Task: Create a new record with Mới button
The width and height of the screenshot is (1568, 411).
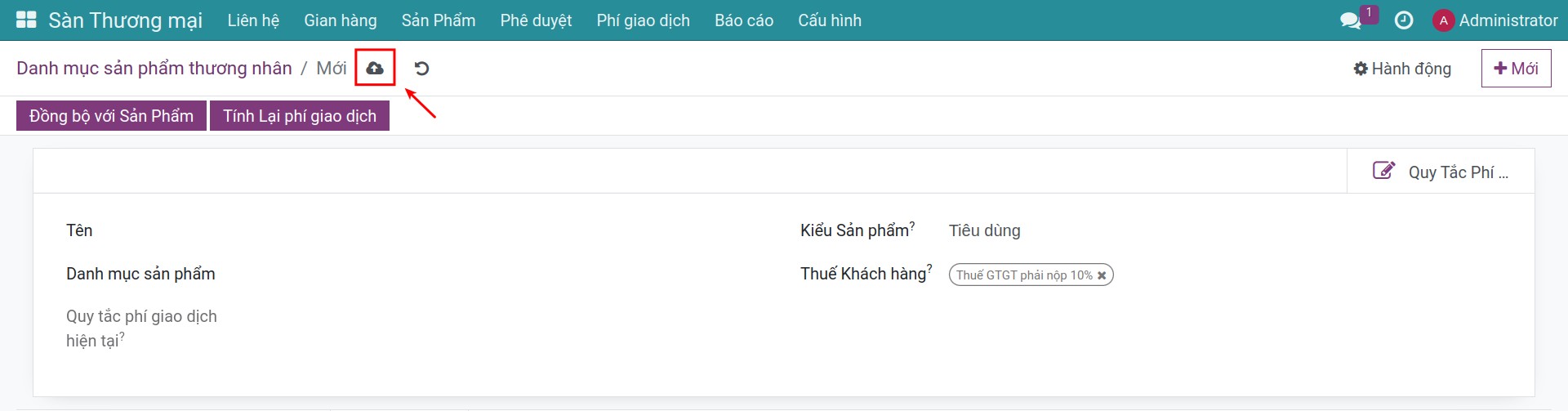Action: [x=1516, y=69]
